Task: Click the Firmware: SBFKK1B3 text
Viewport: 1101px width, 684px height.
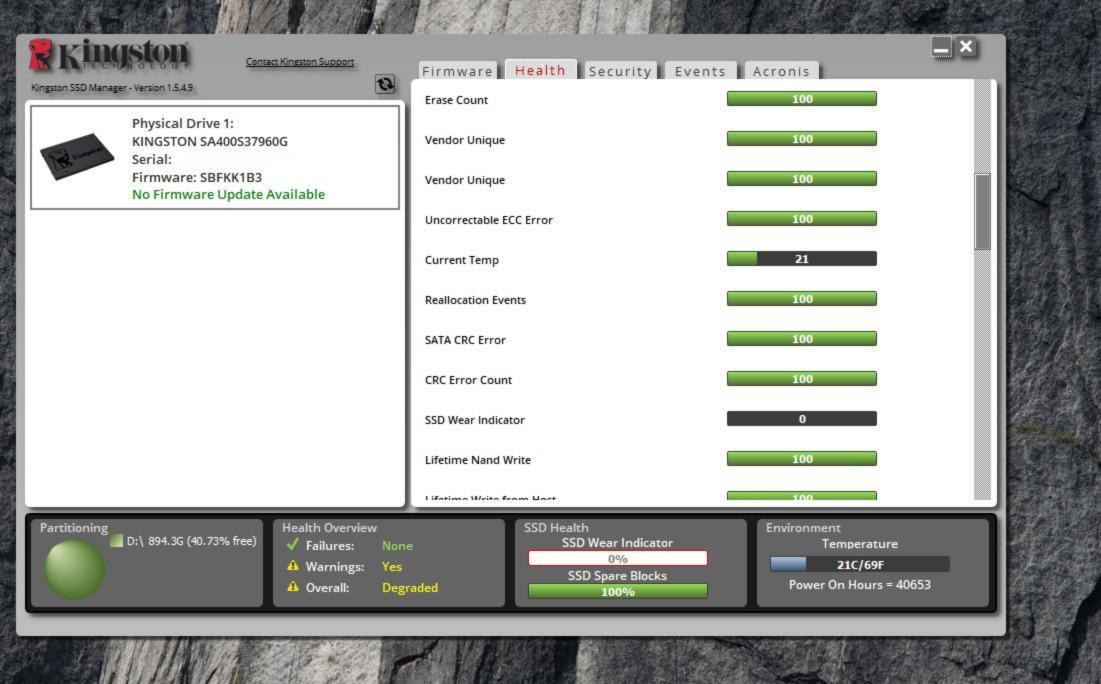Action: click(197, 178)
